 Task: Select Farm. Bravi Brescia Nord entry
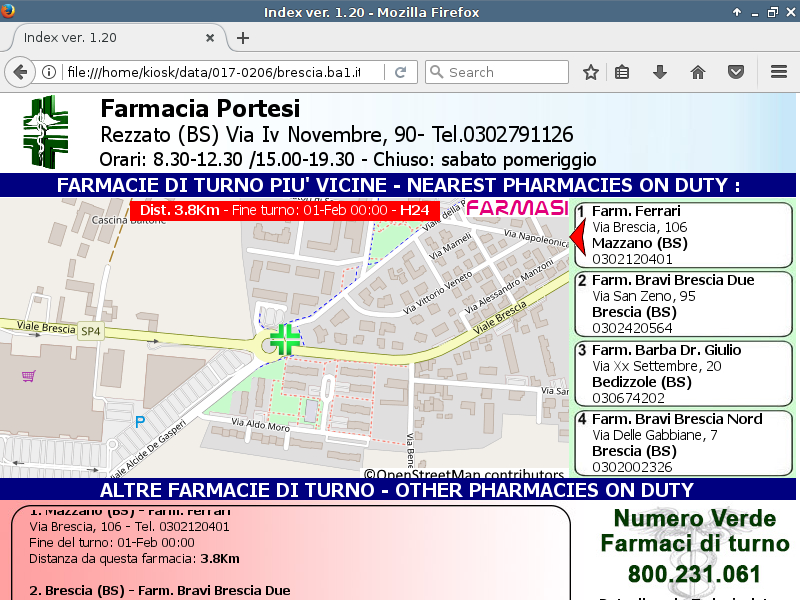[684, 442]
